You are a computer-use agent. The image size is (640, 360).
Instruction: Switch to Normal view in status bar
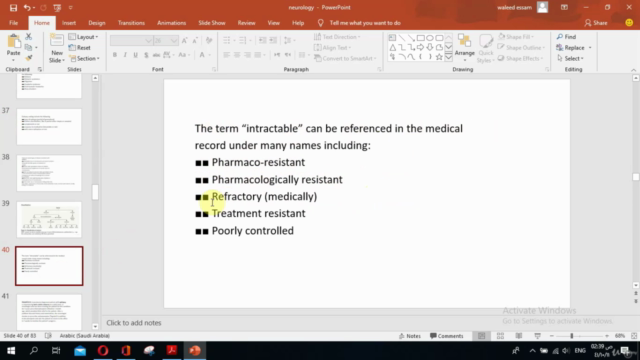(482, 336)
